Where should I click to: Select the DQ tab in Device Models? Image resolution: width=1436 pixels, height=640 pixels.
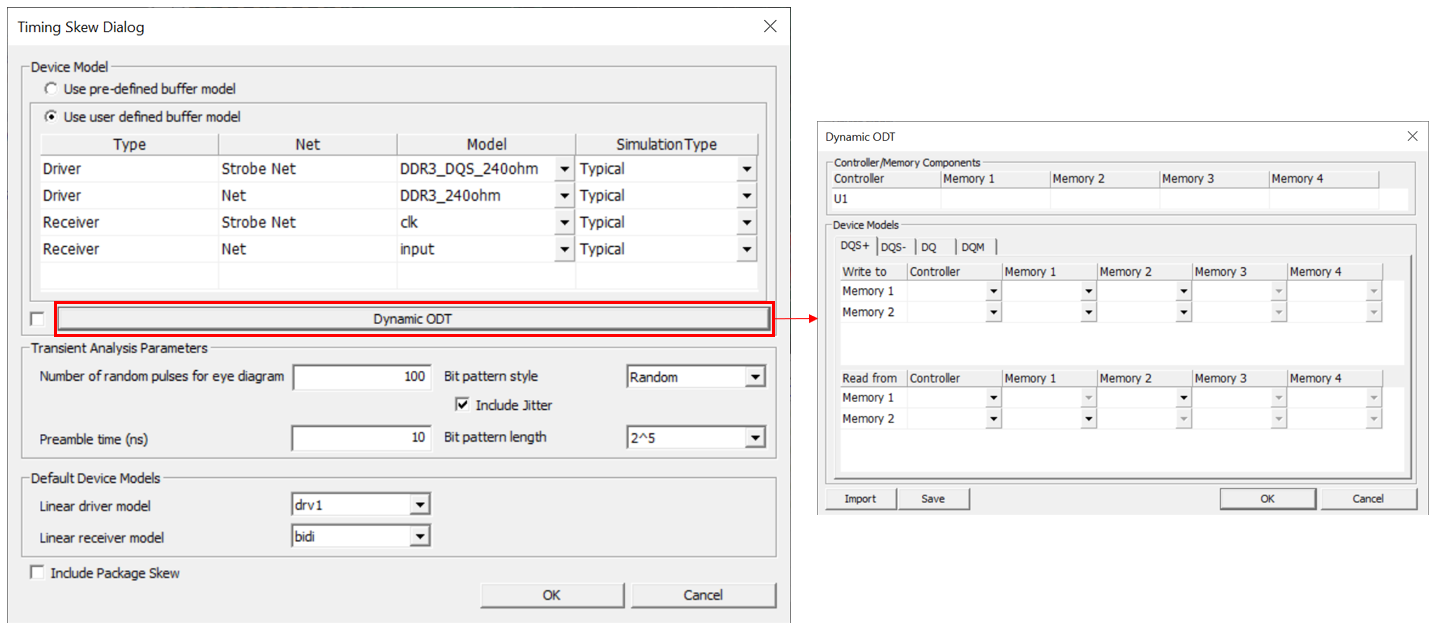click(929, 247)
